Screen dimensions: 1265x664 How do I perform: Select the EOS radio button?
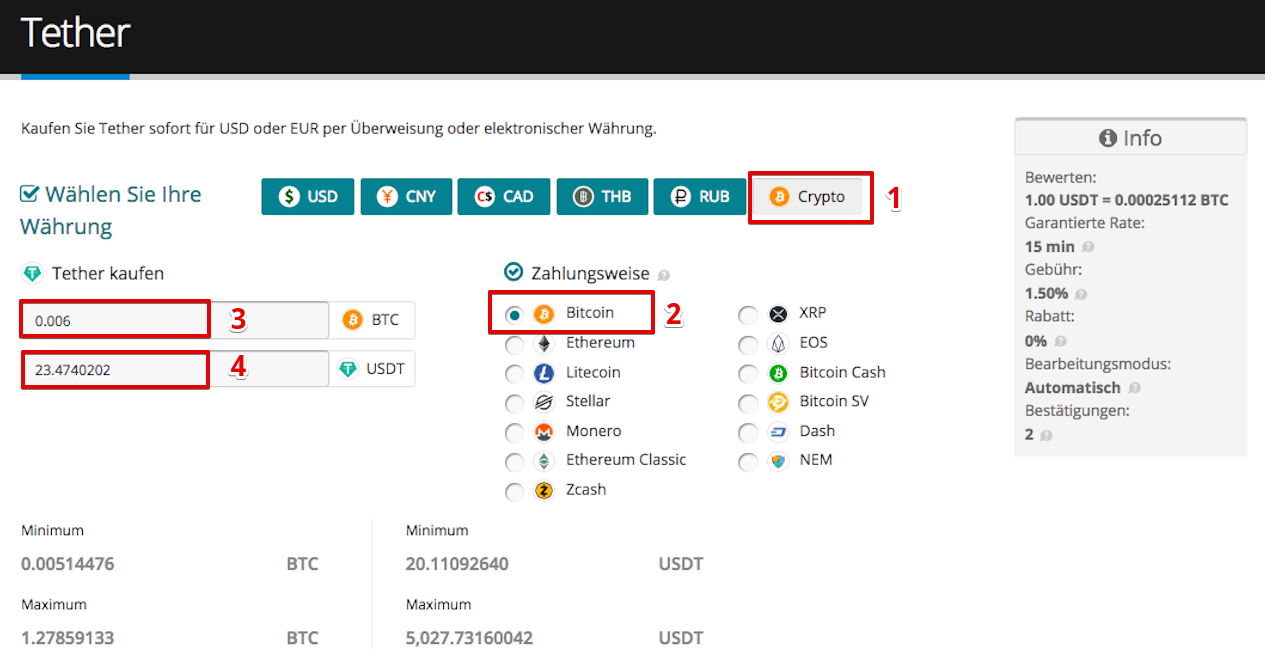click(x=748, y=345)
